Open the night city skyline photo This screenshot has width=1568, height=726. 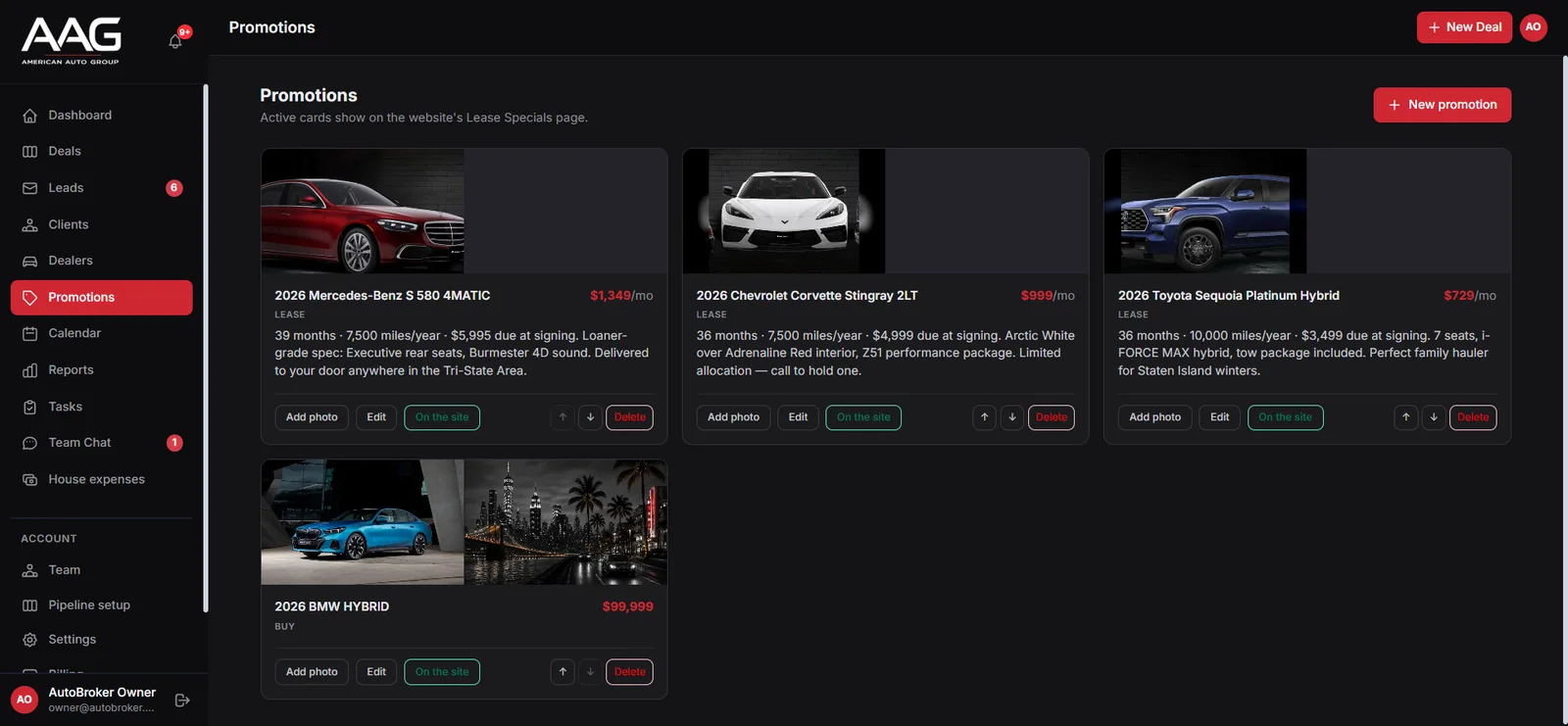tap(565, 522)
